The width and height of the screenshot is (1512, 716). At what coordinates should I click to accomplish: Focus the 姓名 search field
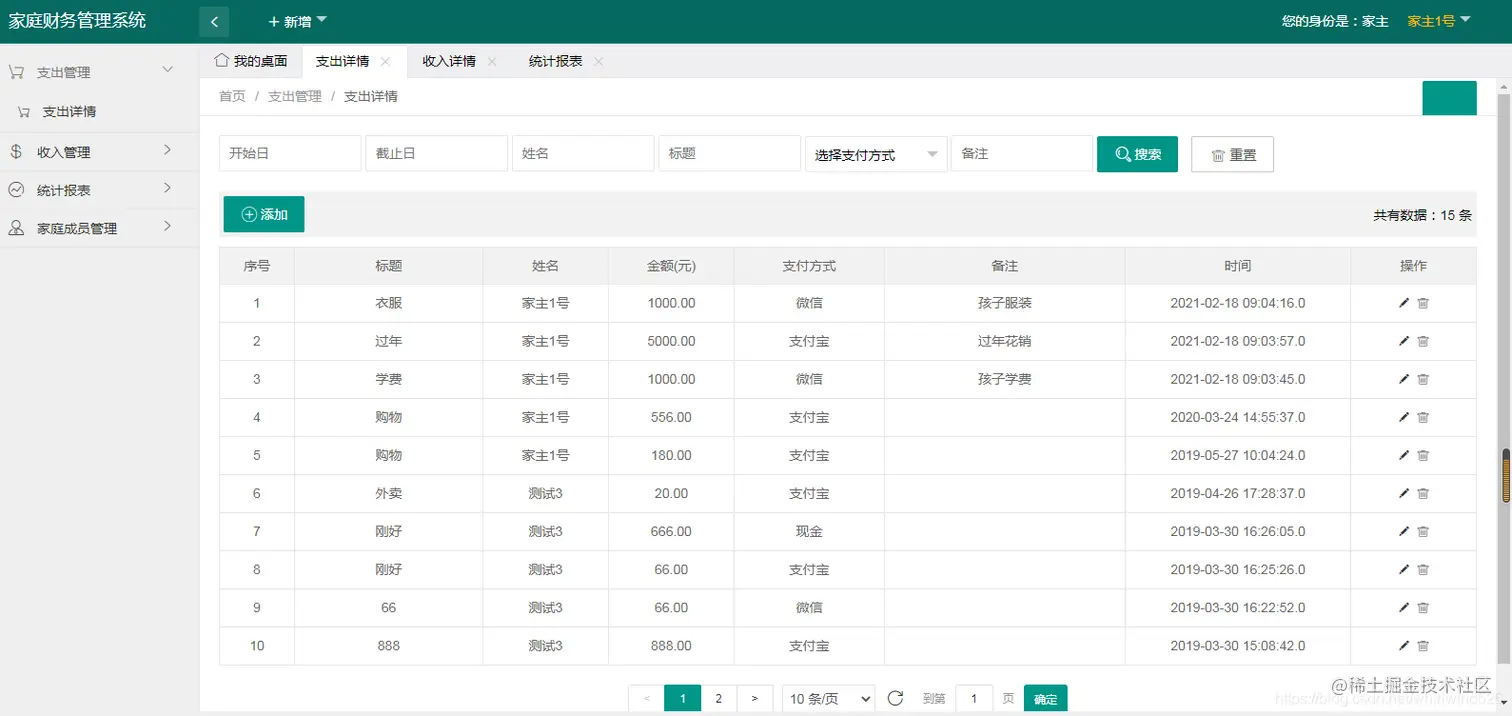click(x=583, y=154)
